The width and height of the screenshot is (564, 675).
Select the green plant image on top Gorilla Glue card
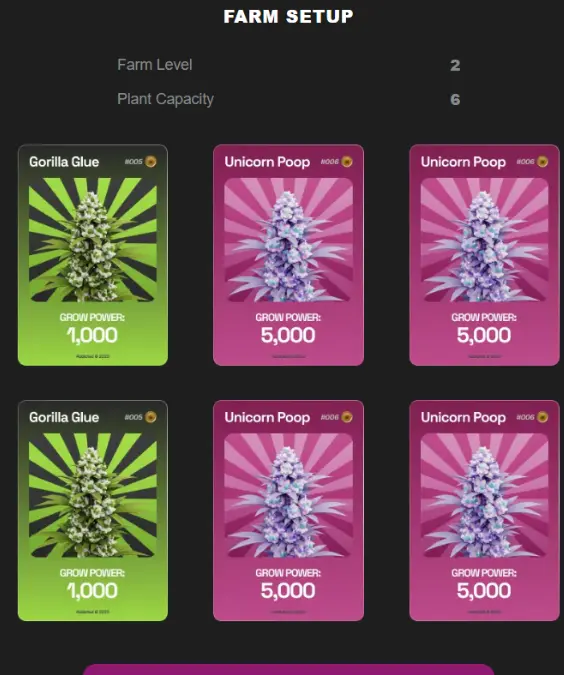point(93,240)
